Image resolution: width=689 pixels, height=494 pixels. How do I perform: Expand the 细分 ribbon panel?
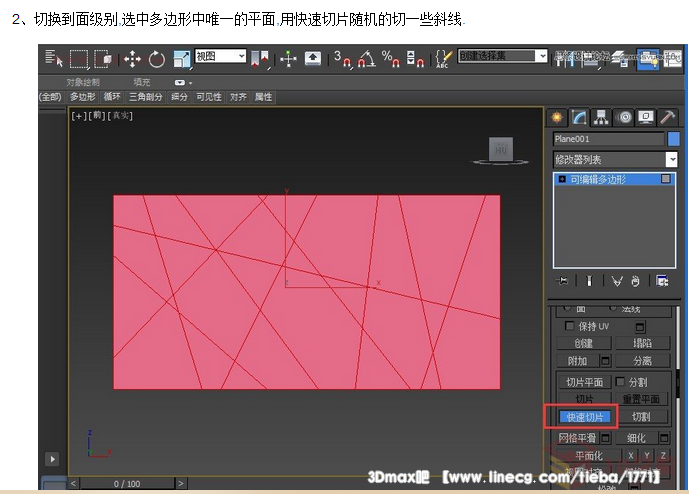179,97
